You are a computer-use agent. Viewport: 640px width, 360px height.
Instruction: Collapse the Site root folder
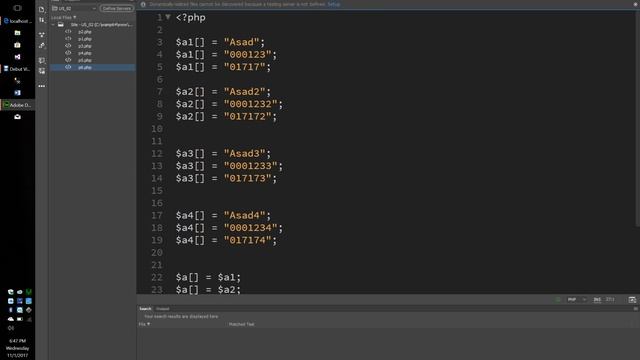tap(53, 25)
